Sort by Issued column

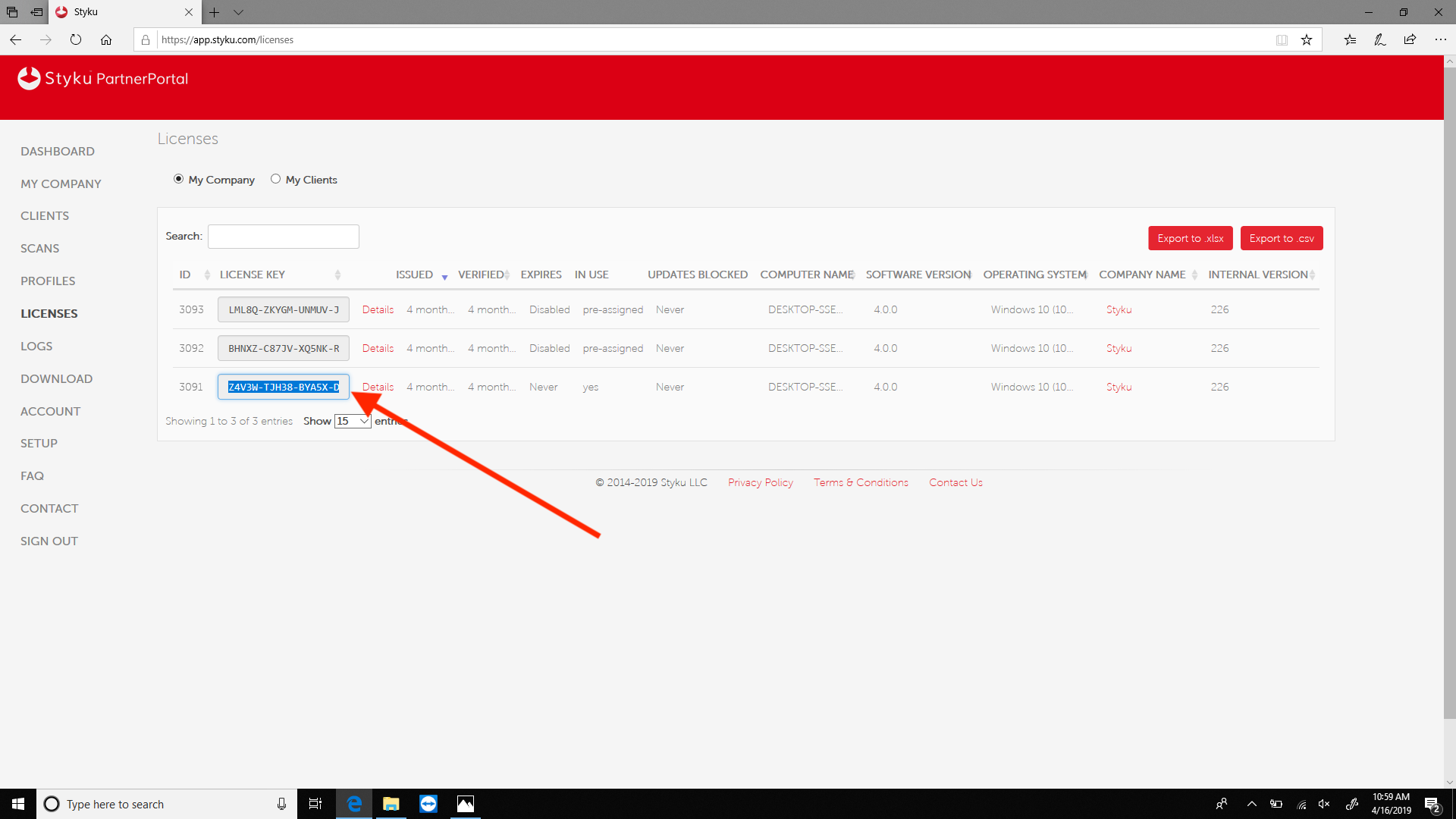pos(422,275)
